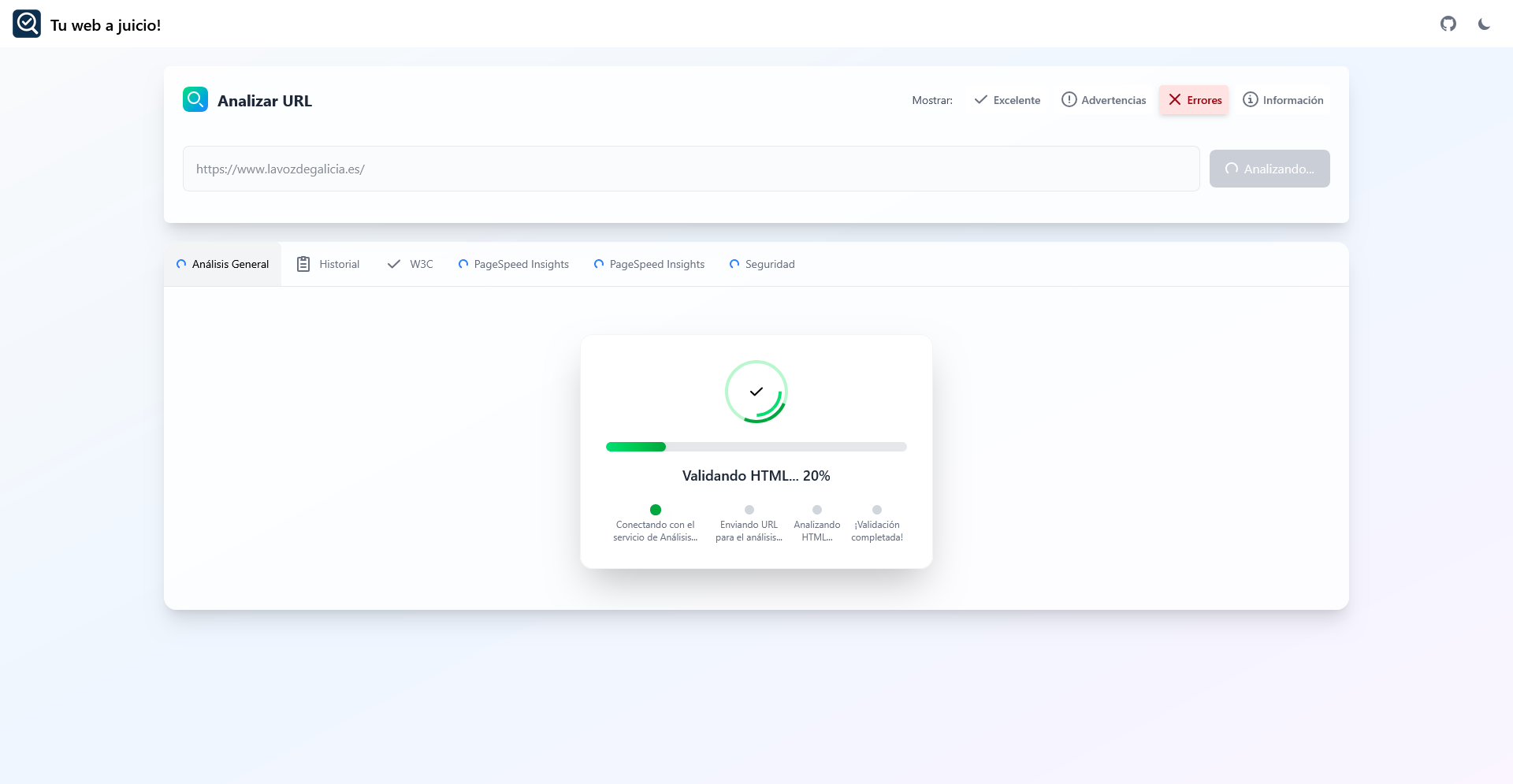Screen dimensions: 1513x784
Task: Click the URL input field
Action: pos(690,169)
